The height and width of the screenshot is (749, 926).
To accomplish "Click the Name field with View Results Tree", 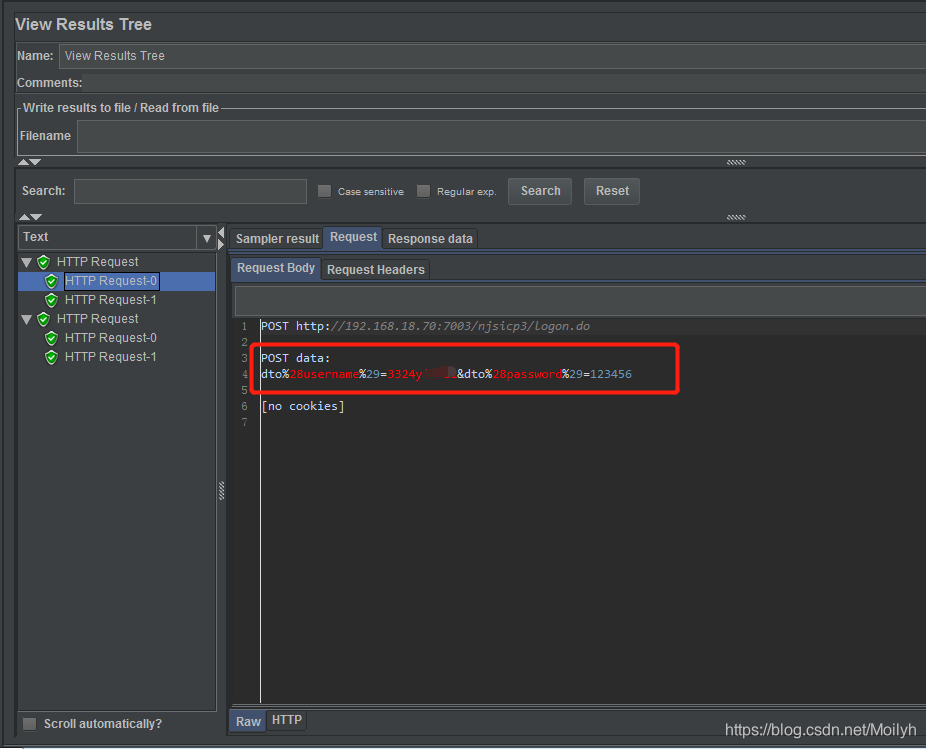I will point(492,56).
